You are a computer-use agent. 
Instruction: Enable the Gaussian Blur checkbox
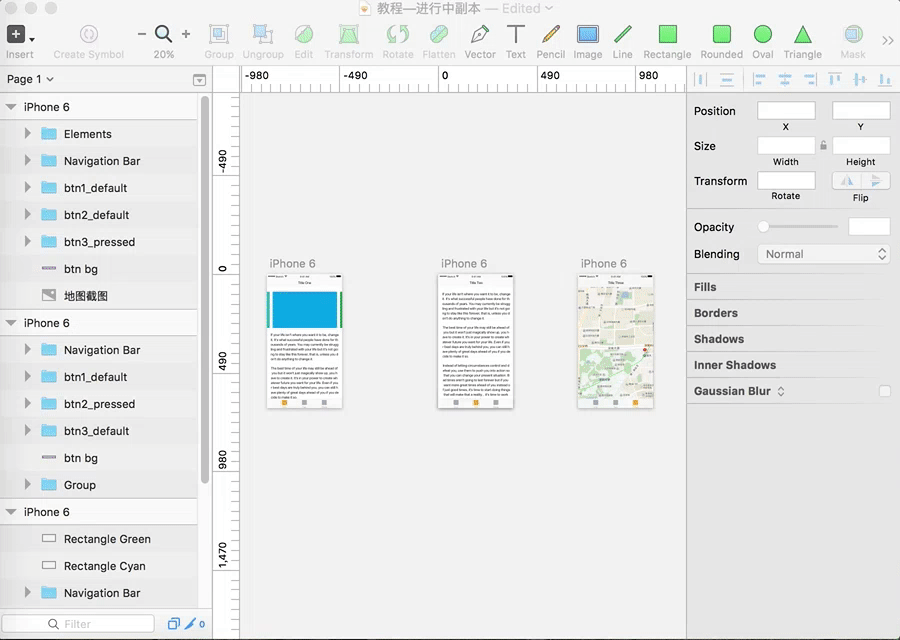[x=885, y=391]
